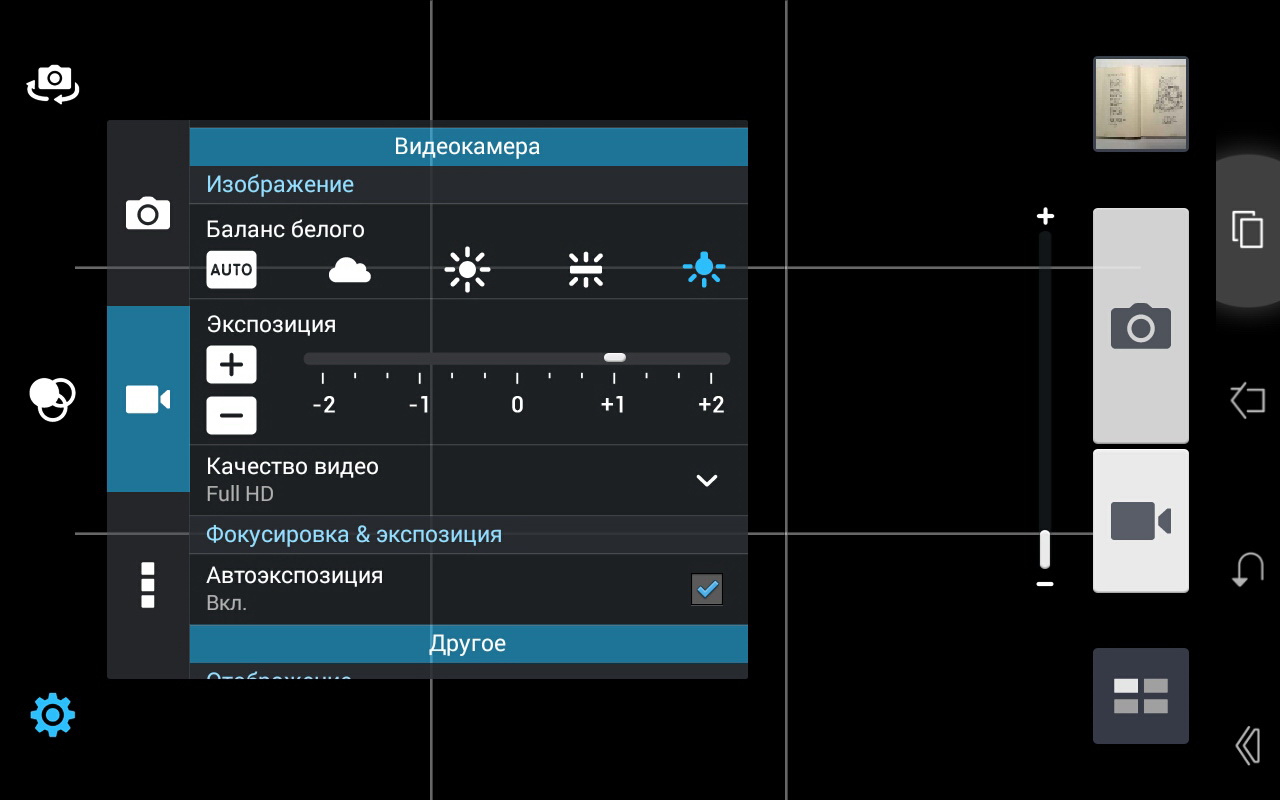The height and width of the screenshot is (800, 1280).
Task: Set white balance to AUTO
Action: tap(231, 269)
